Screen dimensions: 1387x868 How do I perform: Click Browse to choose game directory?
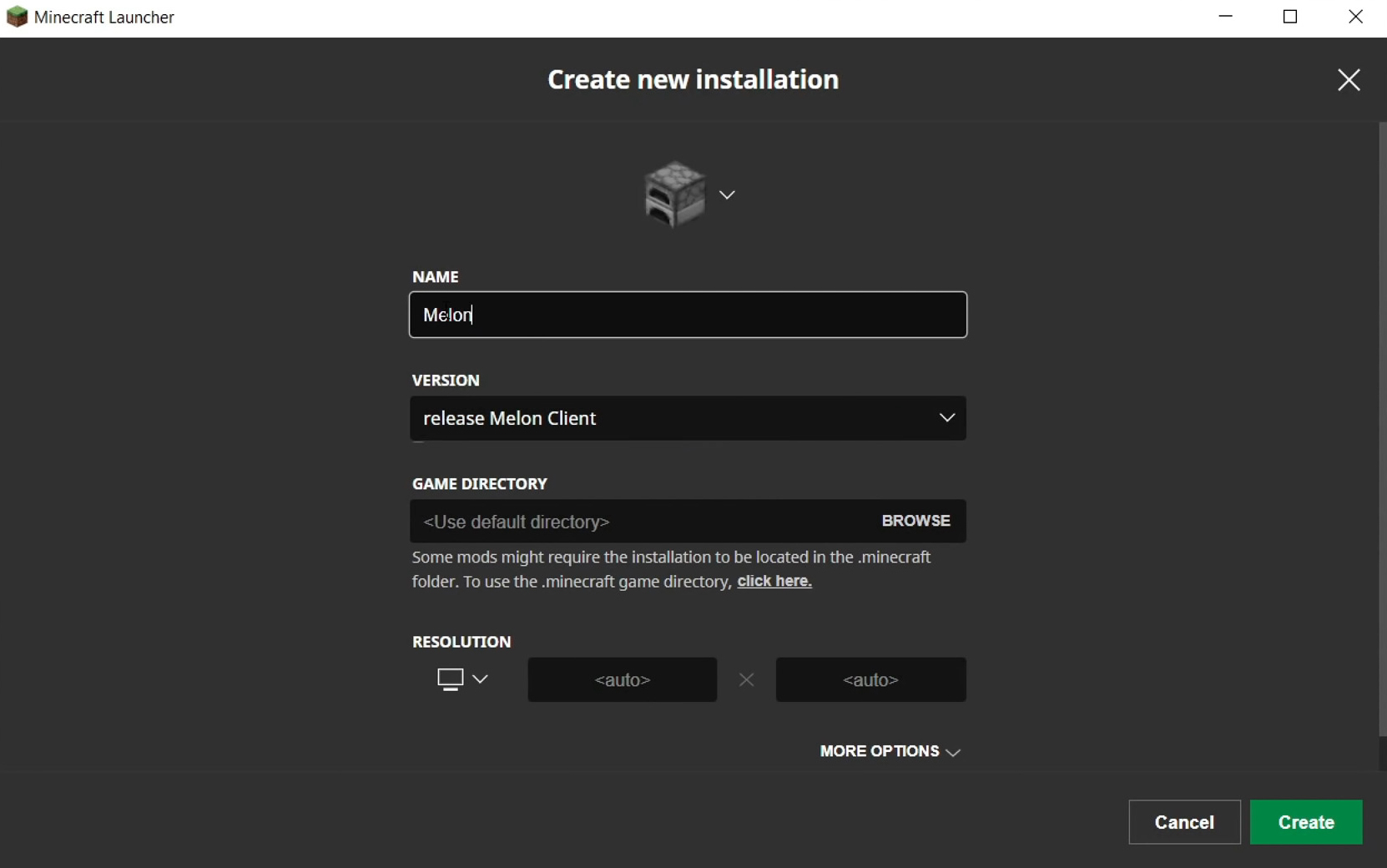[x=915, y=521]
